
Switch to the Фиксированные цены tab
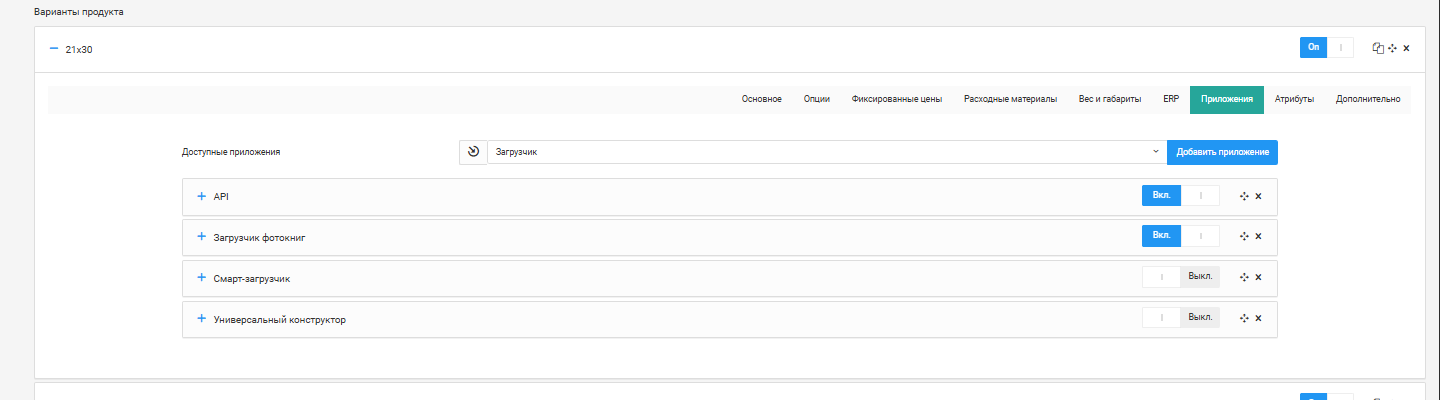tap(897, 99)
